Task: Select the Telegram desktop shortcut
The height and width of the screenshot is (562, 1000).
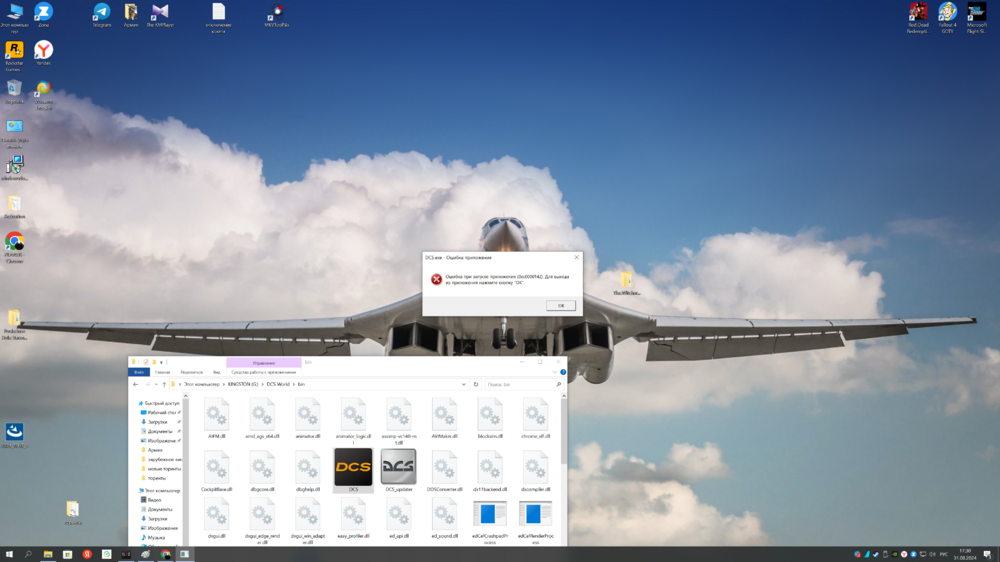Action: pyautogui.click(x=101, y=15)
